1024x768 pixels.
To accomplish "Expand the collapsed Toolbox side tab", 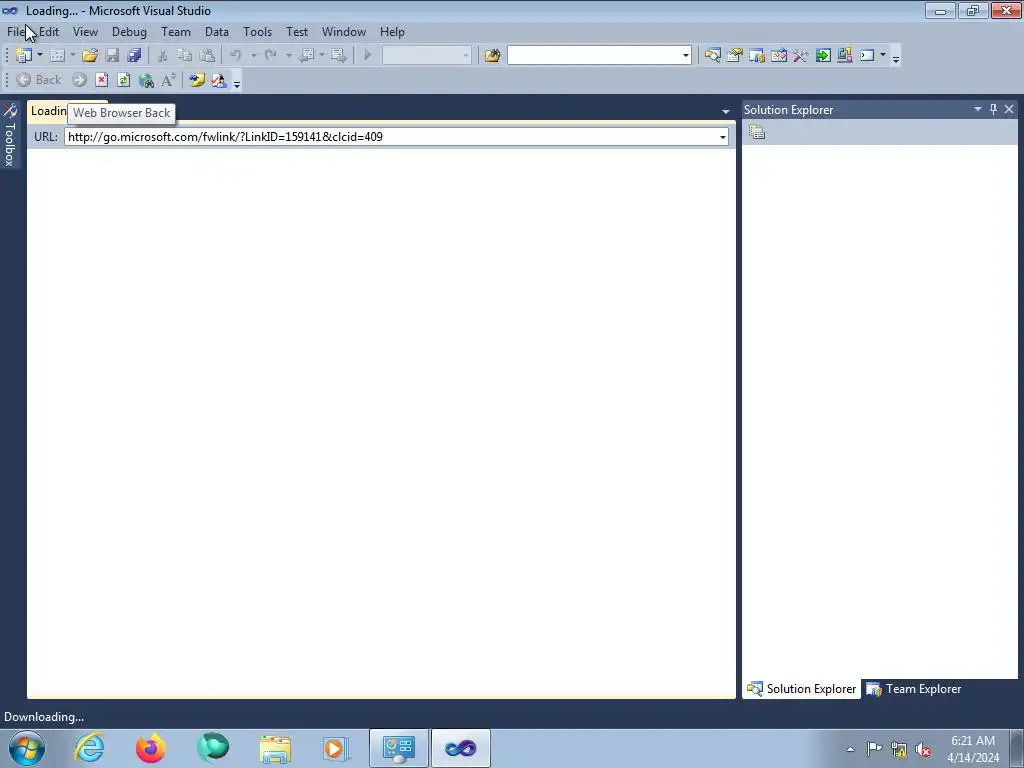I will (10, 135).
